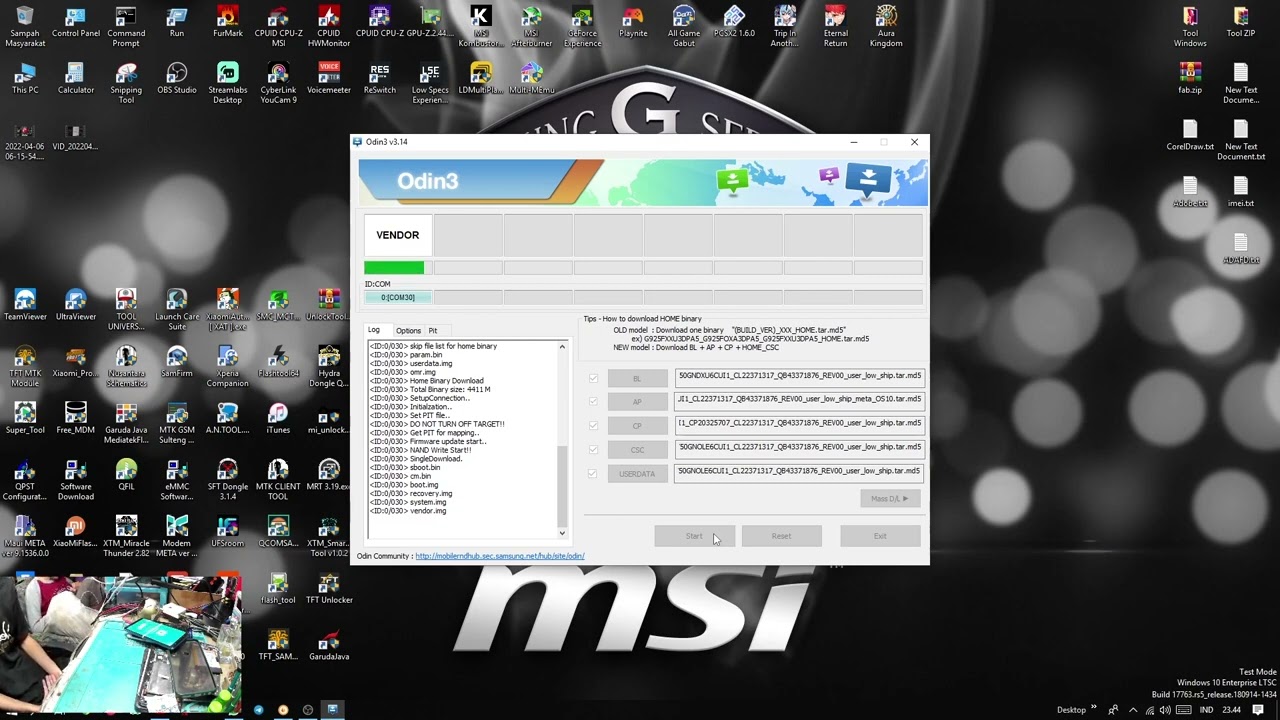Toggle the CSC file checkbox
The width and height of the screenshot is (1280, 720).
coord(593,450)
